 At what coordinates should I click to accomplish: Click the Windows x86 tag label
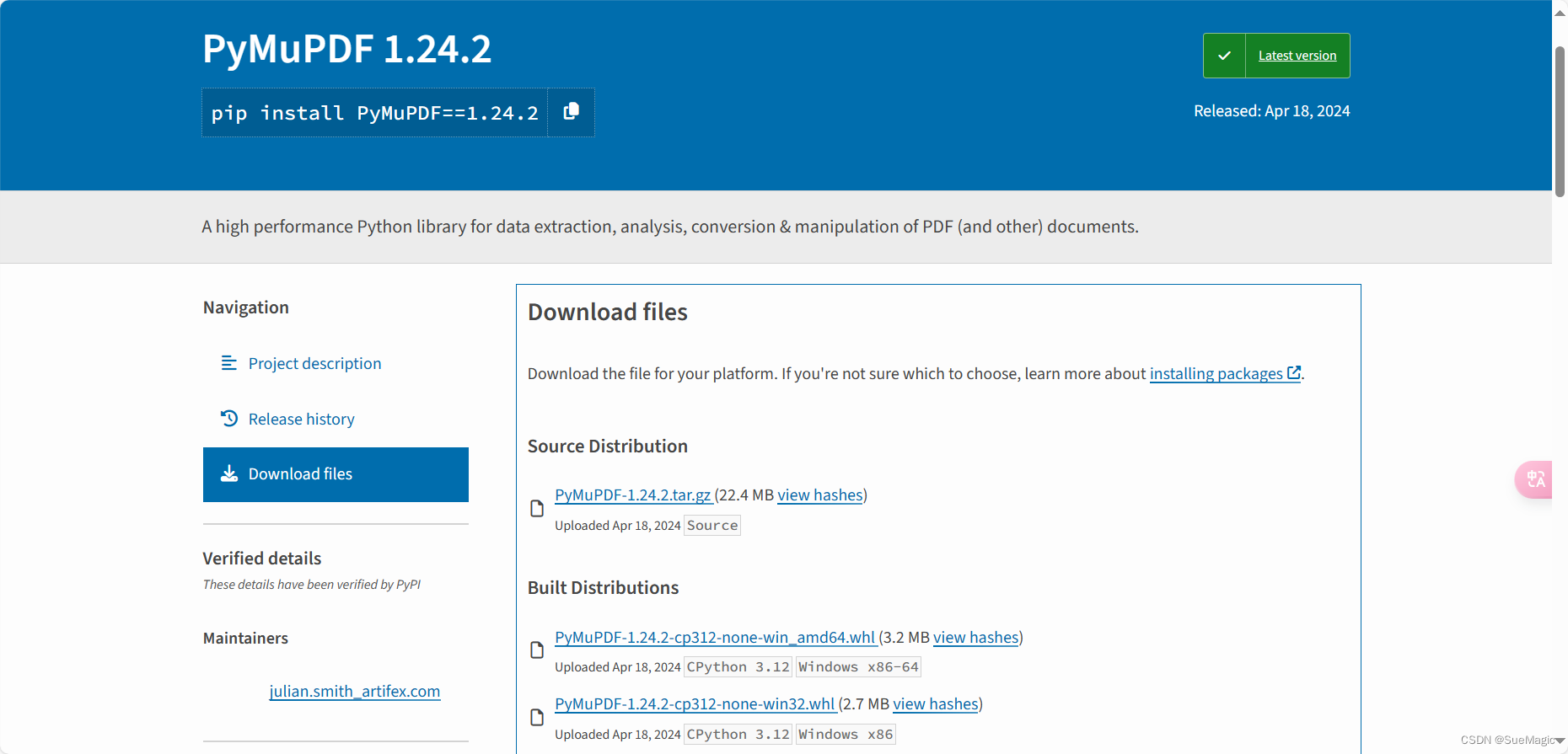click(x=846, y=734)
